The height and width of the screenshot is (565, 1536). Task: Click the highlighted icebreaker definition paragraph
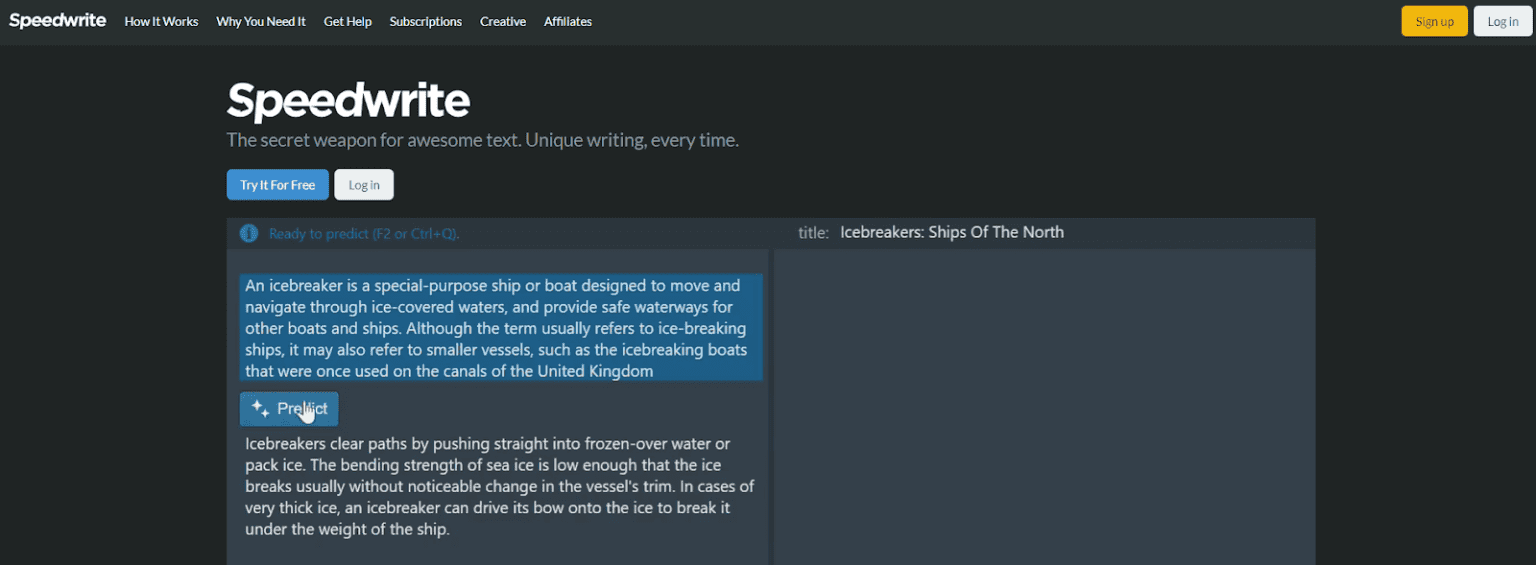[500, 328]
